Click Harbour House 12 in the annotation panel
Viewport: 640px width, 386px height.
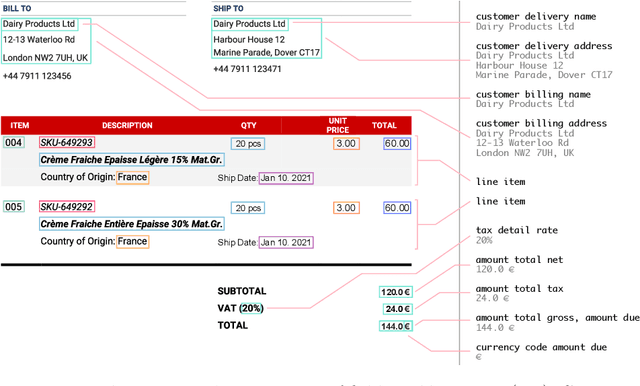point(519,66)
